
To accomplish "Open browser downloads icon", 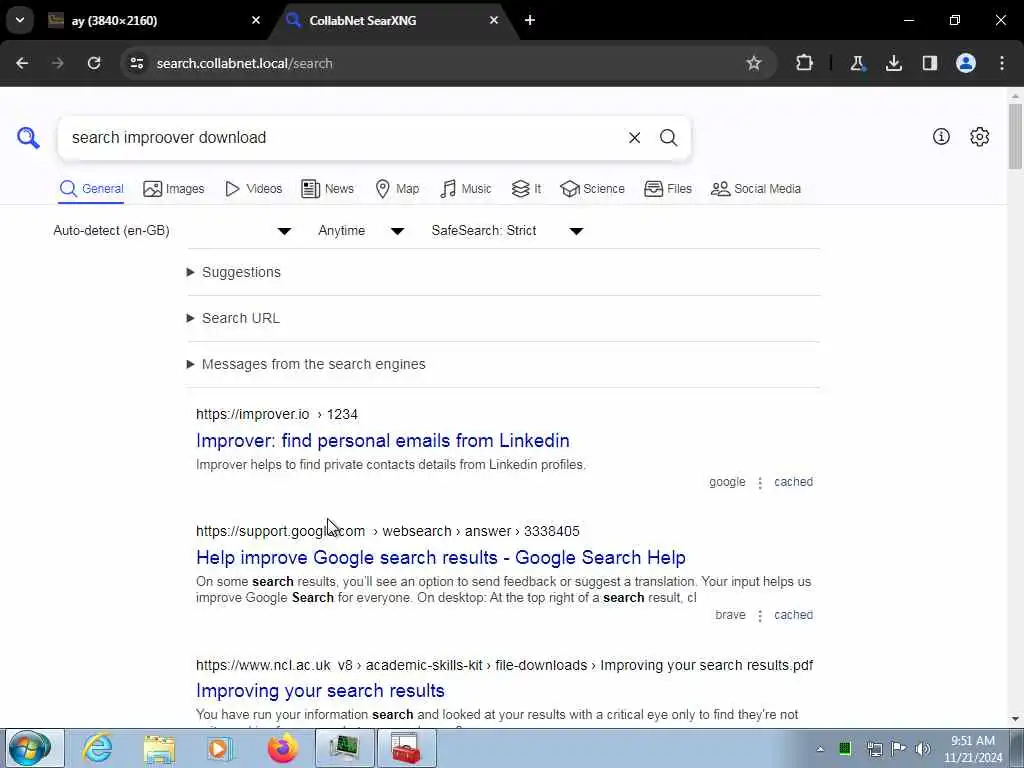I will click(x=893, y=63).
